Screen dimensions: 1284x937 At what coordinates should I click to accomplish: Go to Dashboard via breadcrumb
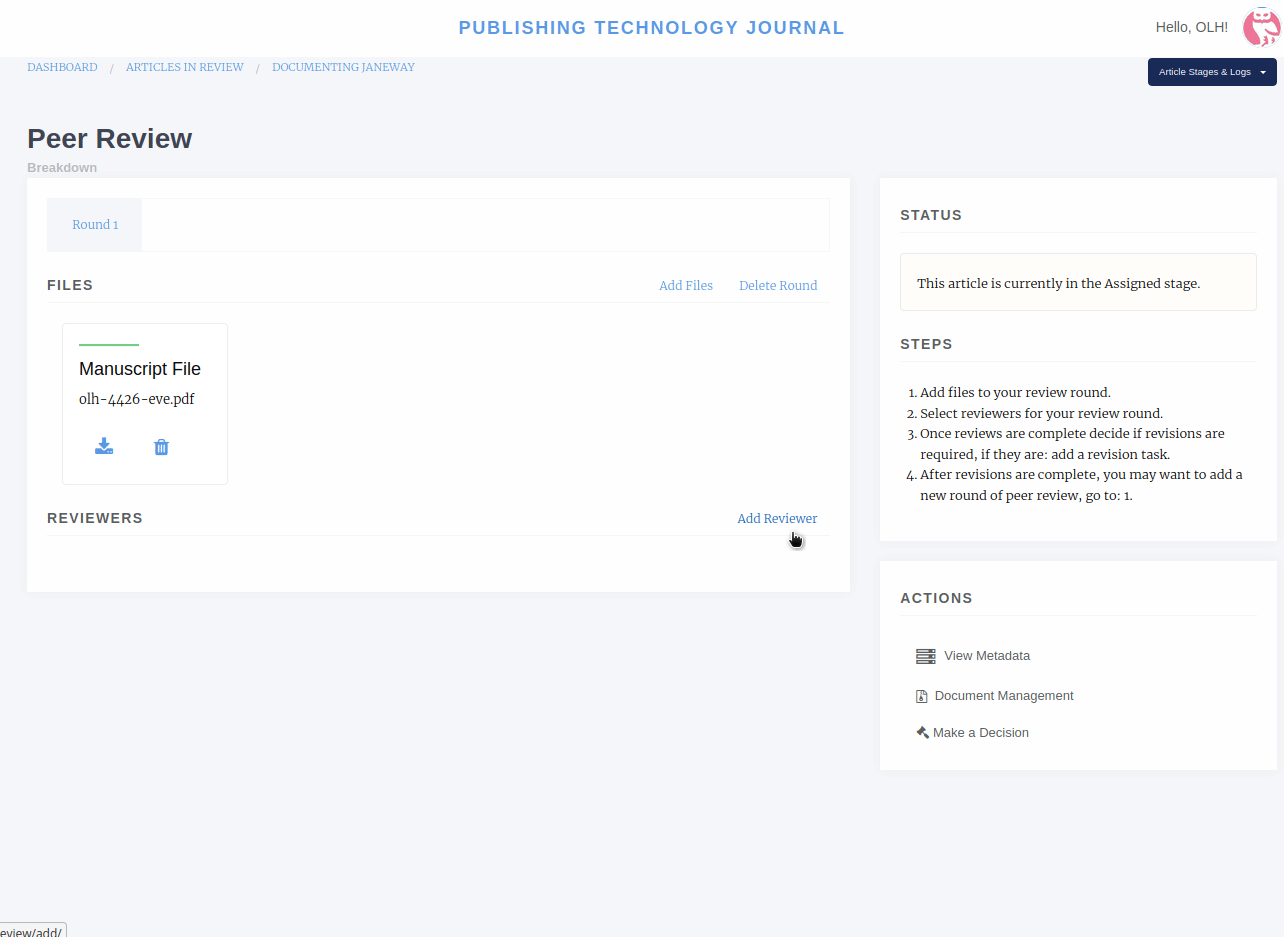click(62, 67)
